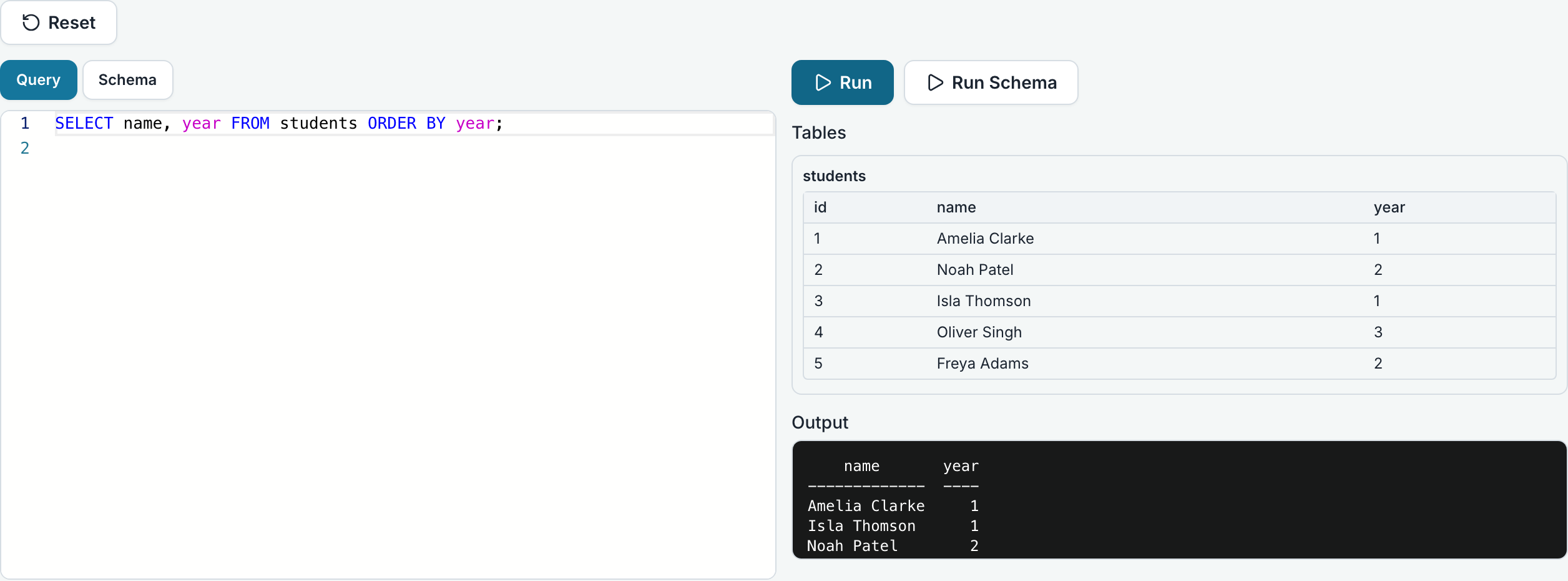Select the students table title

[834, 176]
